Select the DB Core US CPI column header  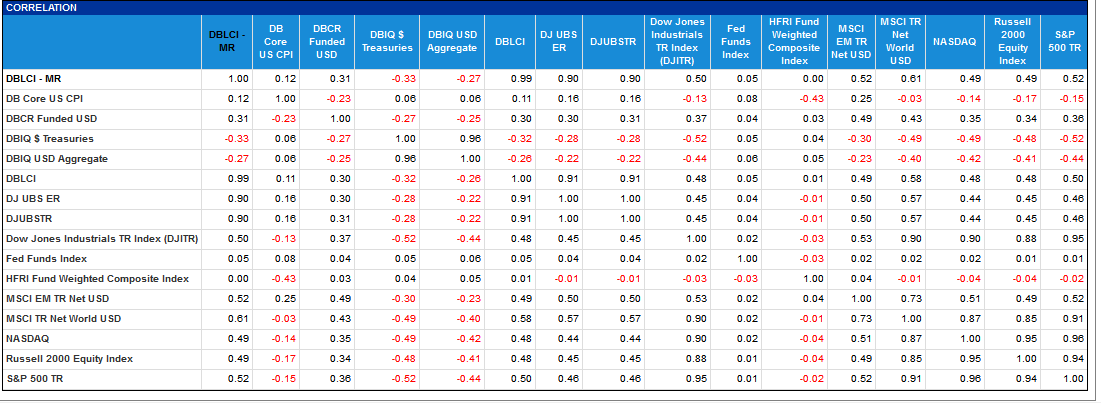coord(275,41)
